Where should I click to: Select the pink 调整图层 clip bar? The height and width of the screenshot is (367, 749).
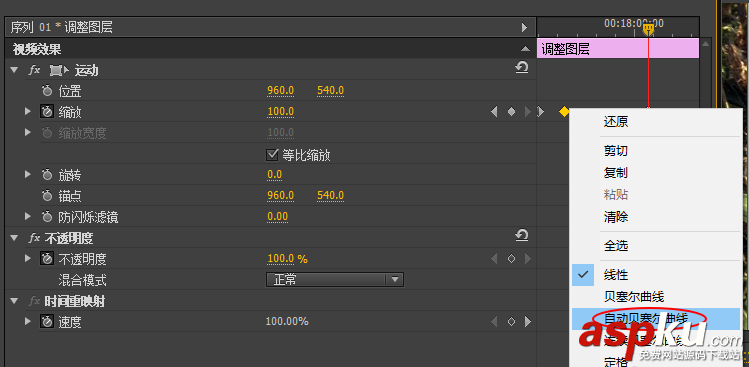pos(618,49)
